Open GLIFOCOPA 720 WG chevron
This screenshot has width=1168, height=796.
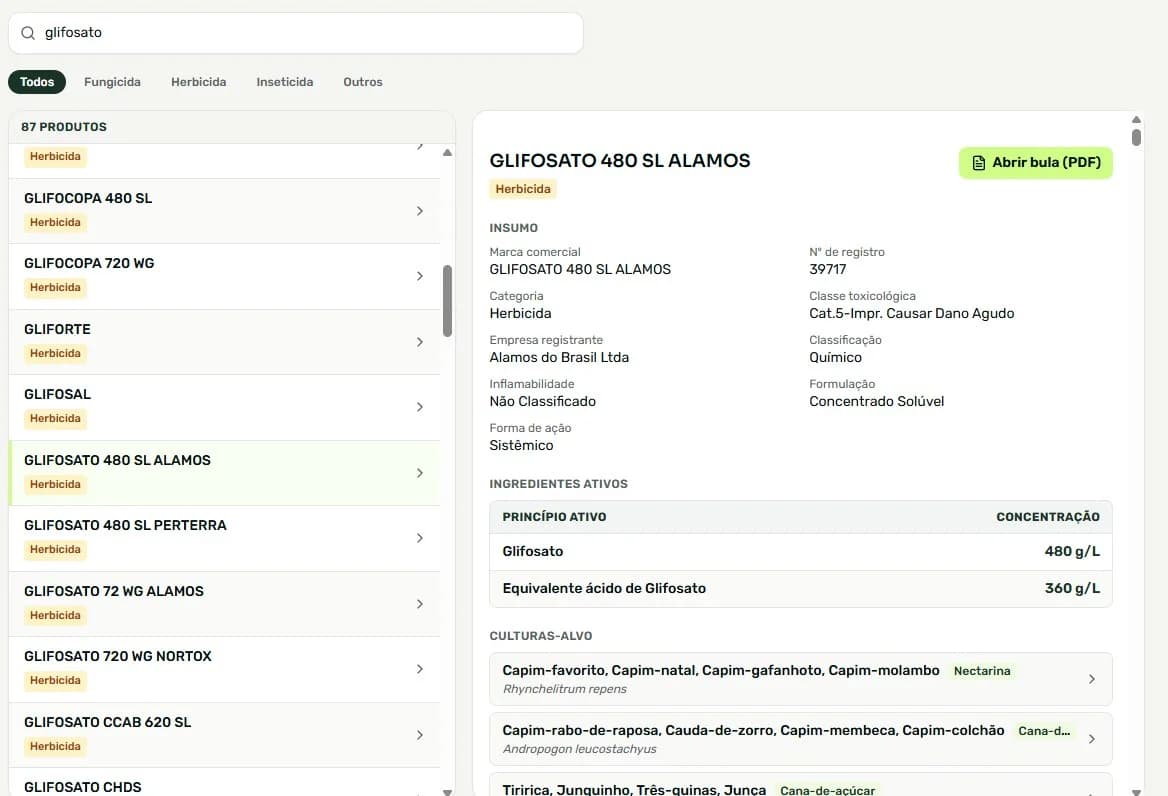420,276
